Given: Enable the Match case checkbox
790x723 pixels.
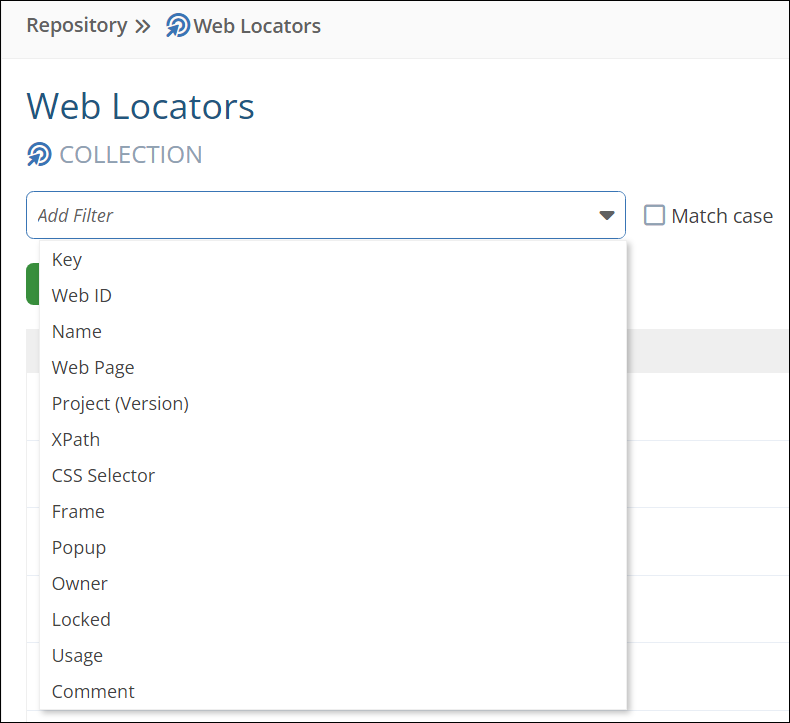Looking at the screenshot, I should [x=654, y=215].
